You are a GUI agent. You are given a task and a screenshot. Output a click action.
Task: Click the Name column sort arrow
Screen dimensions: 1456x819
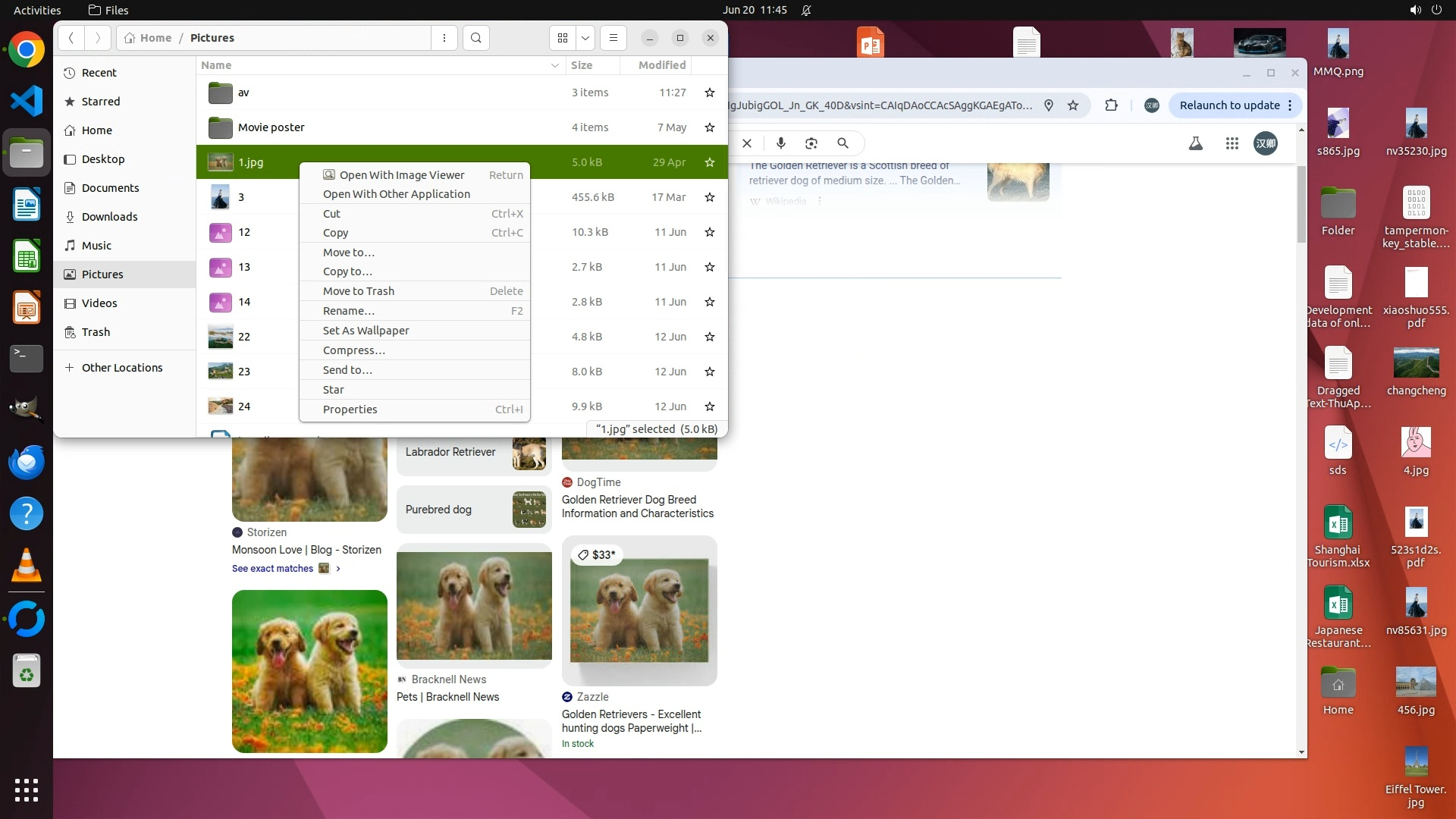coord(555,66)
